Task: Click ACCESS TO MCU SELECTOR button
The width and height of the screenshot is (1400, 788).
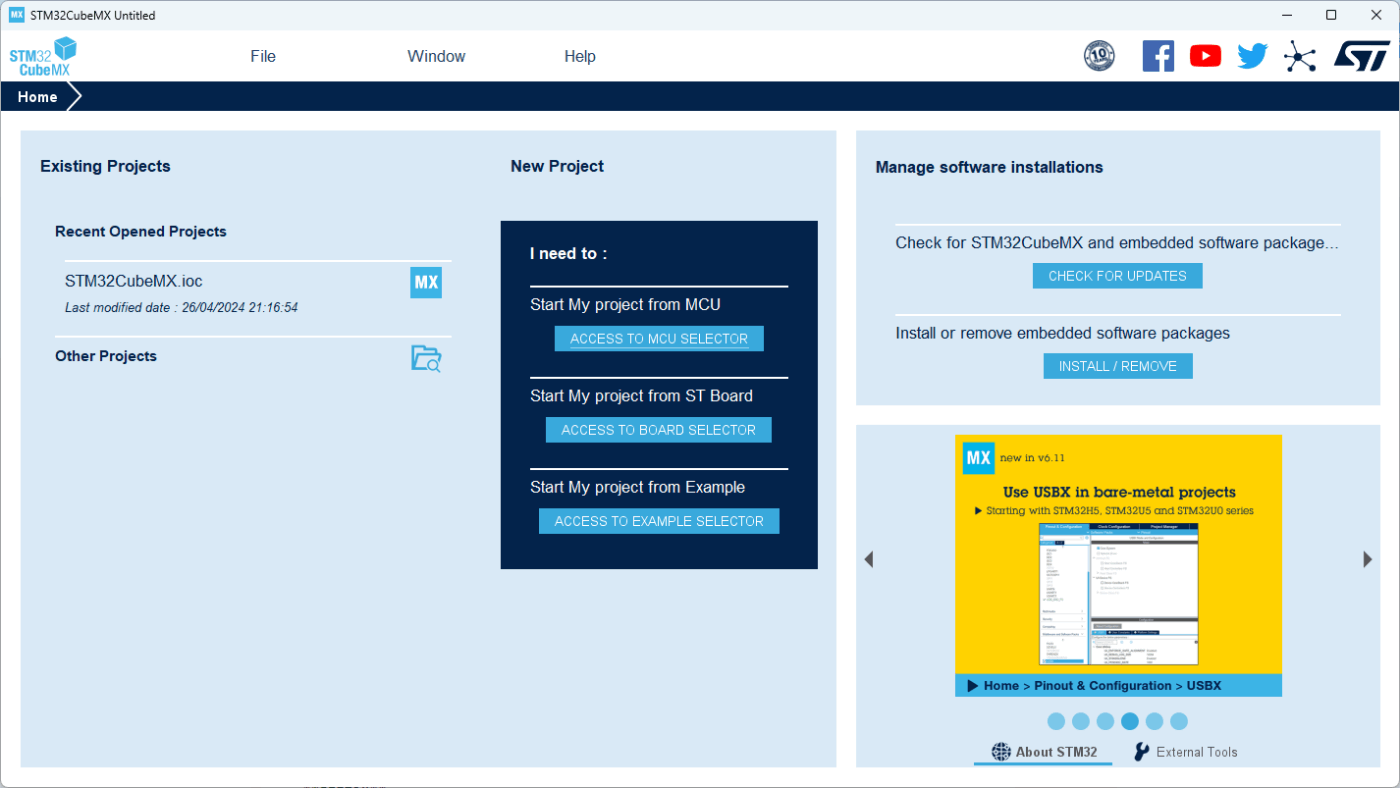Action: (659, 339)
